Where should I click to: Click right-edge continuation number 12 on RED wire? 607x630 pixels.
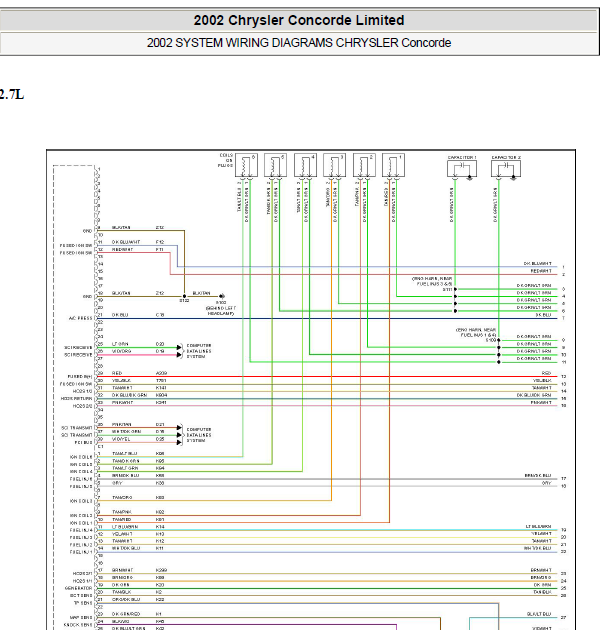(x=564, y=376)
